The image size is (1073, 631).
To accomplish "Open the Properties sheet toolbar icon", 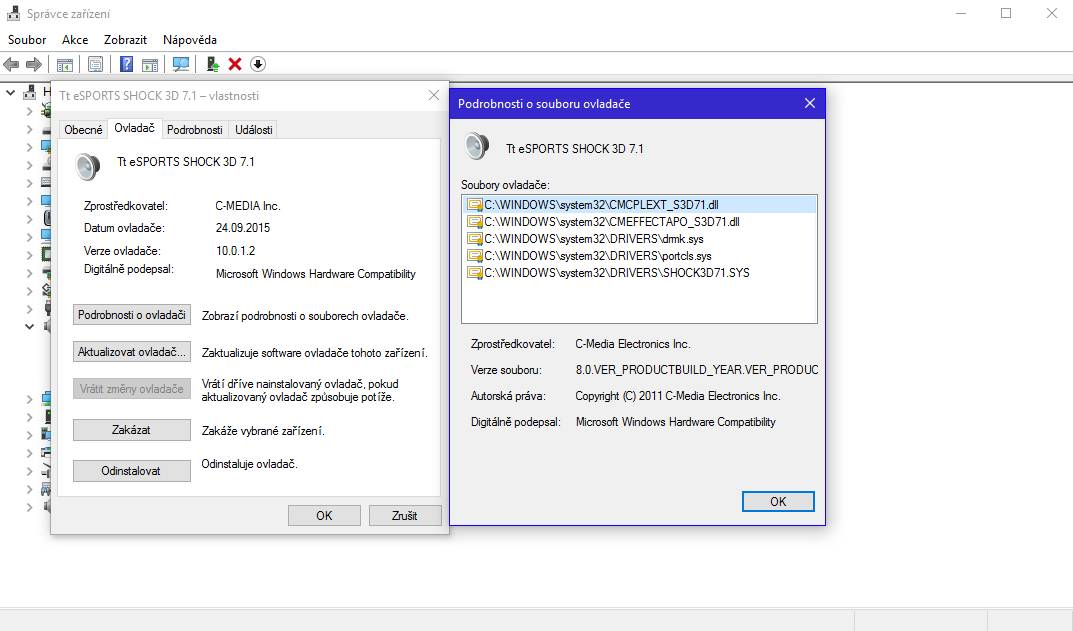I will 96,64.
